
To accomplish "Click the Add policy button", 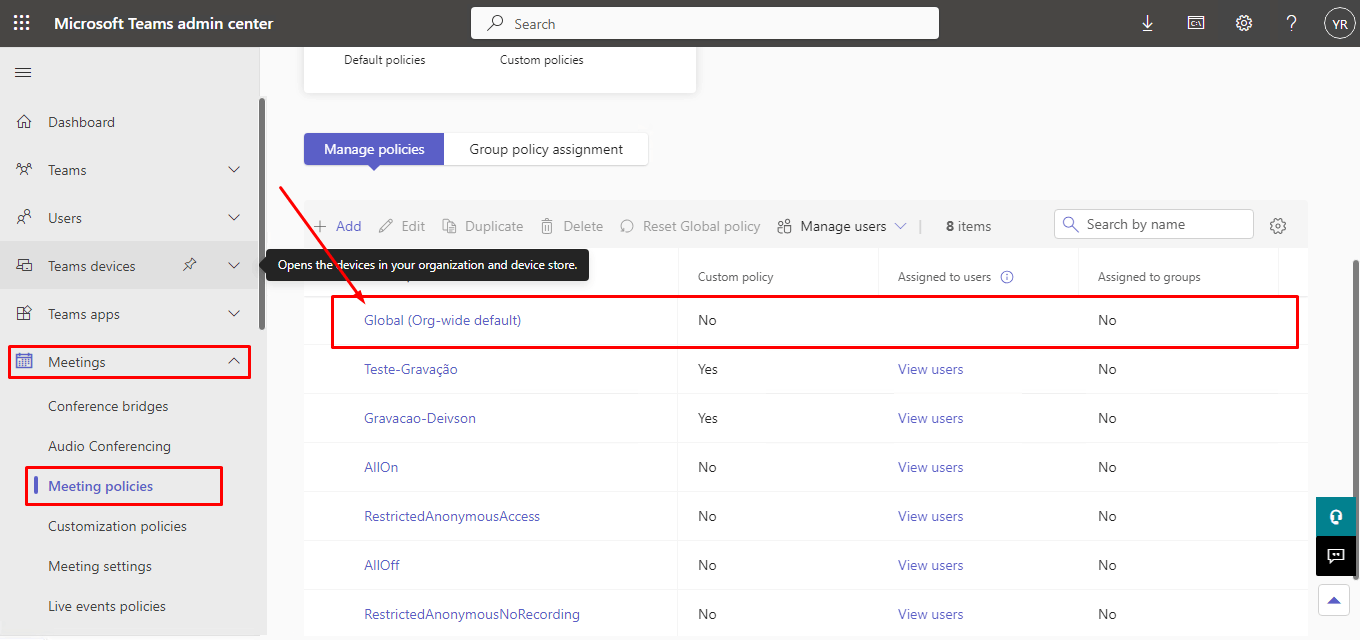I will pyautogui.click(x=338, y=226).
